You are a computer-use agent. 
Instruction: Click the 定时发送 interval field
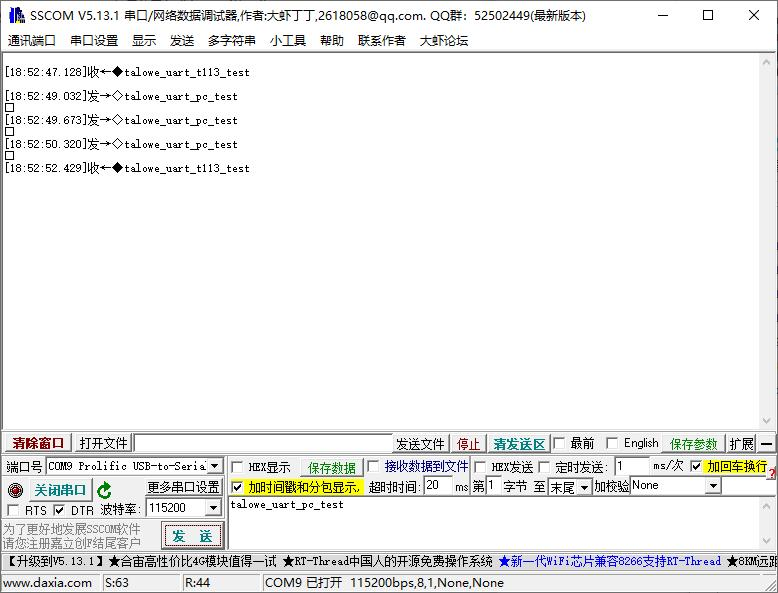click(x=632, y=466)
